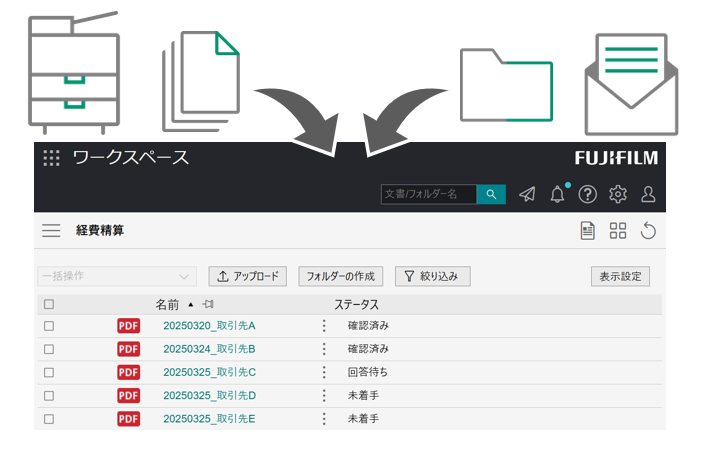This screenshot has height=466, width=701.
Task: Select the checkbox for 20250325_取引先C
Action: click(x=49, y=372)
